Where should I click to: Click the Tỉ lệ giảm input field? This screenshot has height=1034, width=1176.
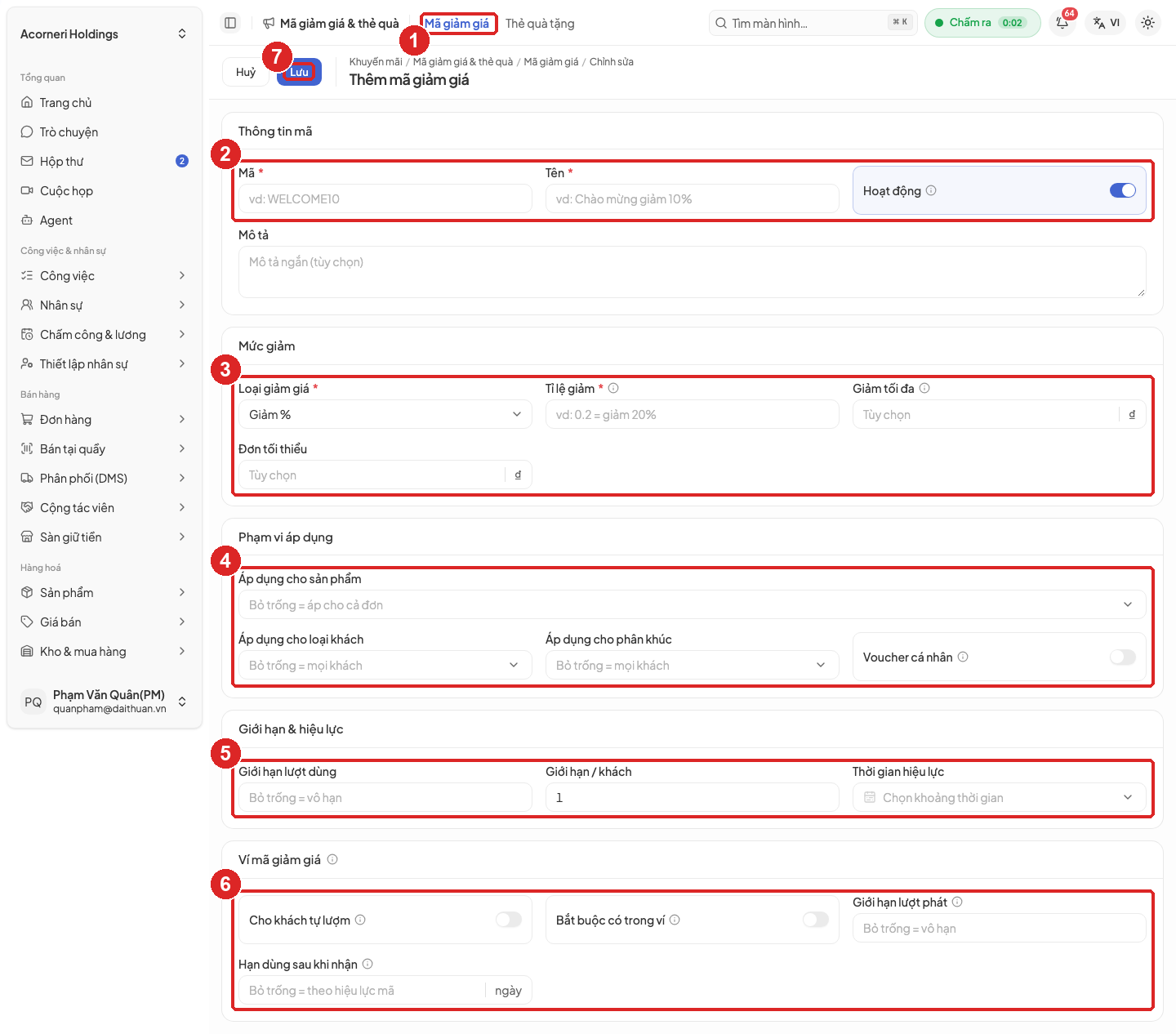click(x=693, y=414)
